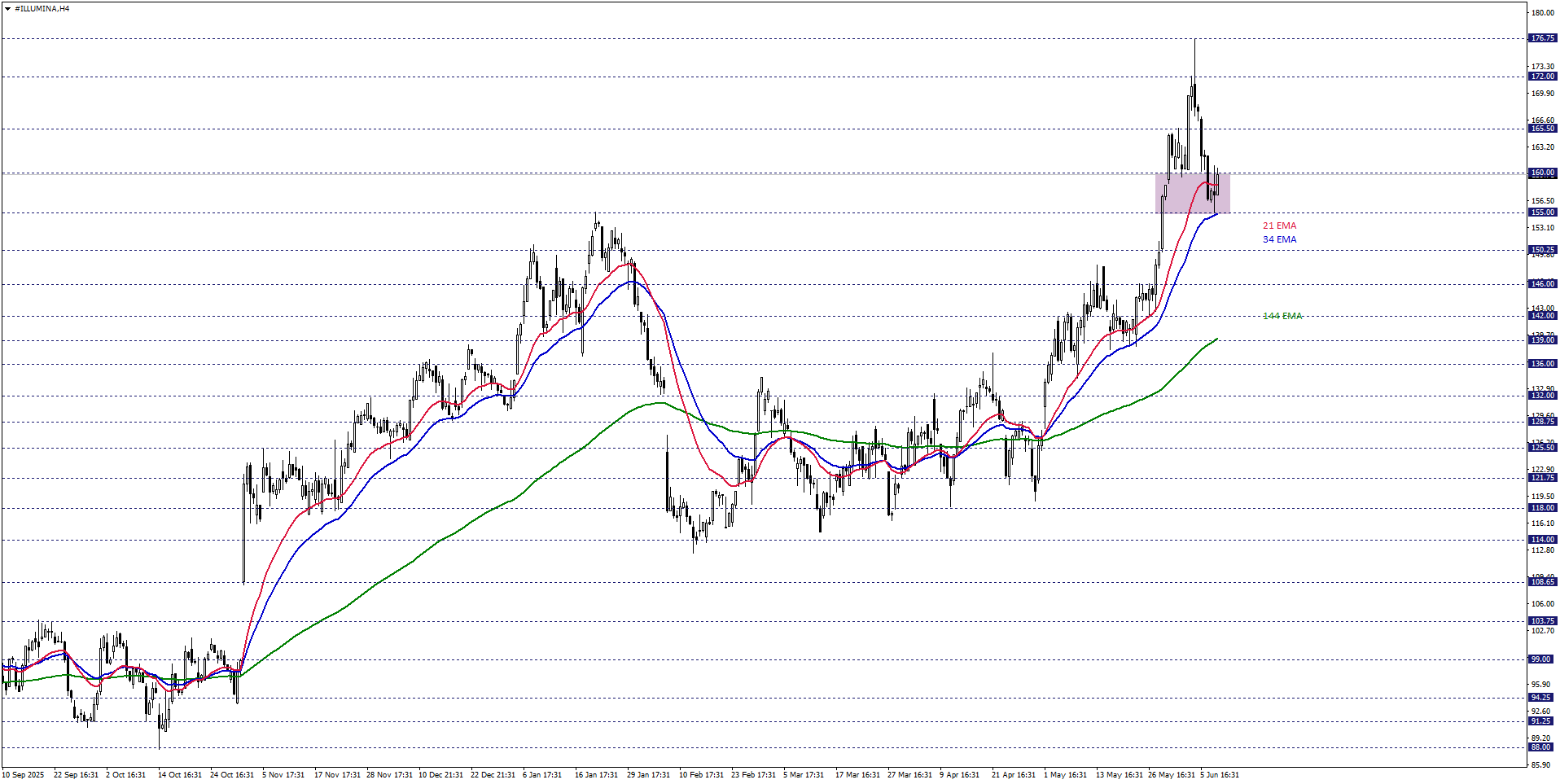Click the 165.50 price level tag
Image resolution: width=1560 pixels, height=784 pixels.
tap(1542, 129)
